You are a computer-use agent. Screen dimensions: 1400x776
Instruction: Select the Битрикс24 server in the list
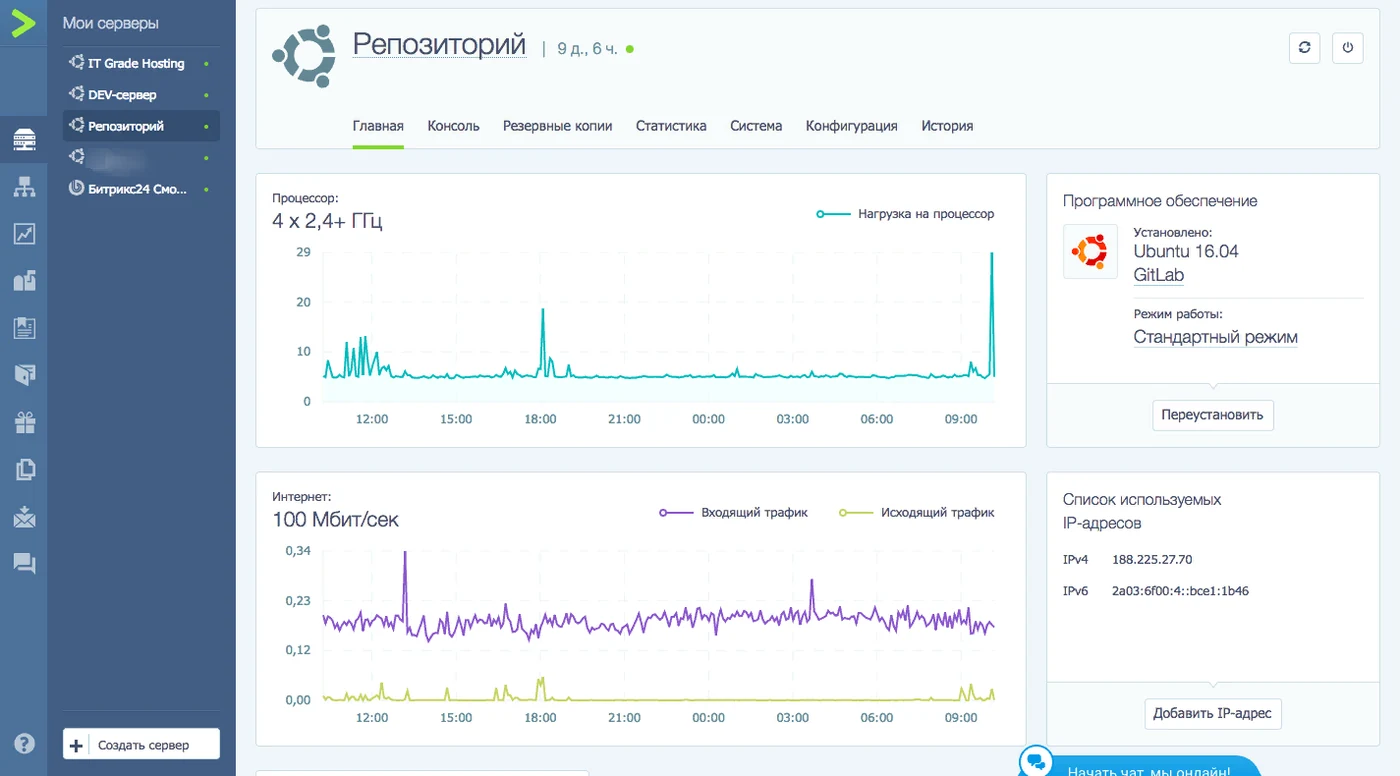(x=141, y=189)
